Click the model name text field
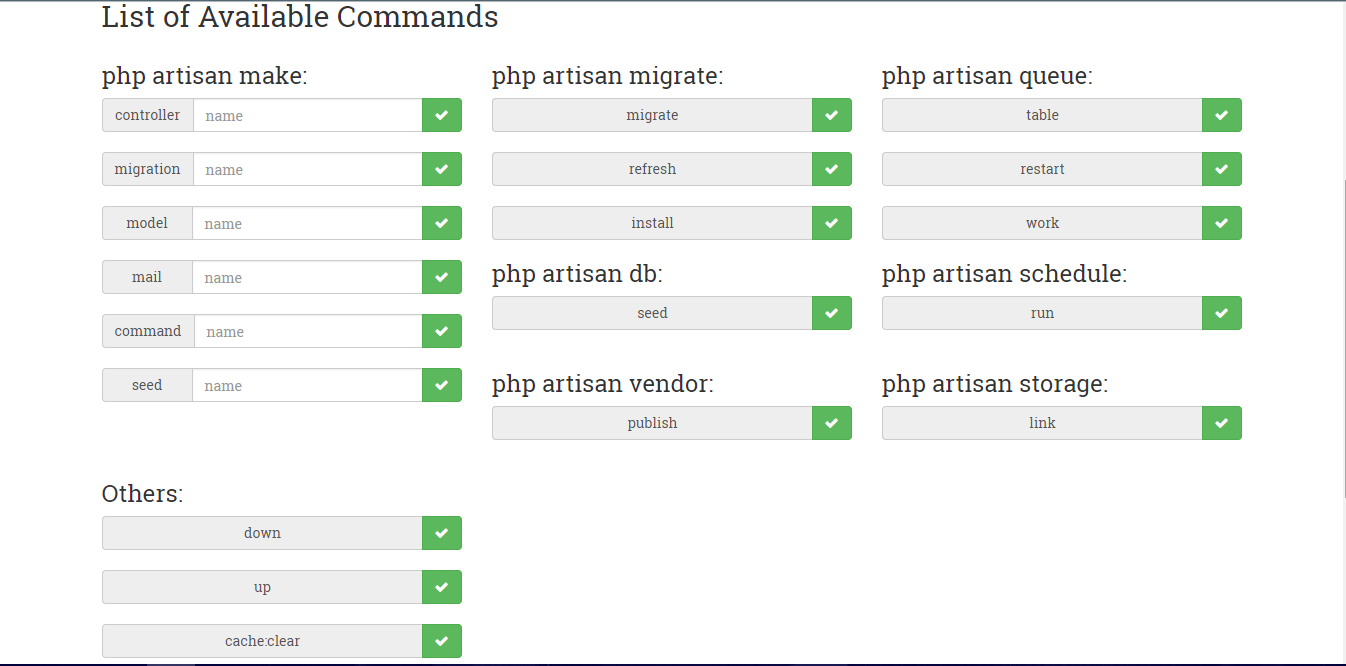Screen dimensions: 1346x666 [306, 223]
